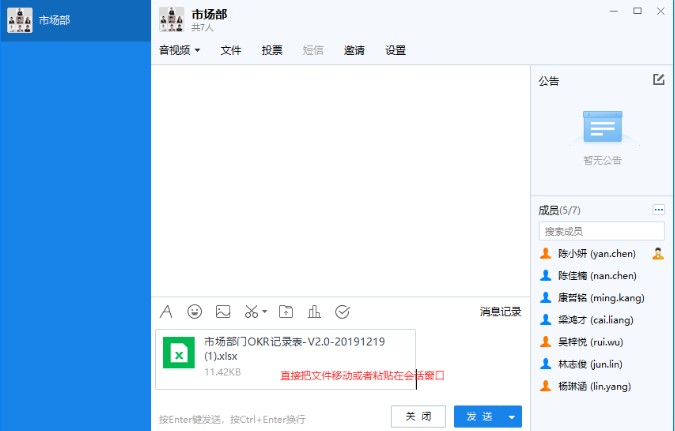Click the bar chart poll icon
Image resolution: width=675 pixels, height=431 pixels.
click(x=314, y=311)
